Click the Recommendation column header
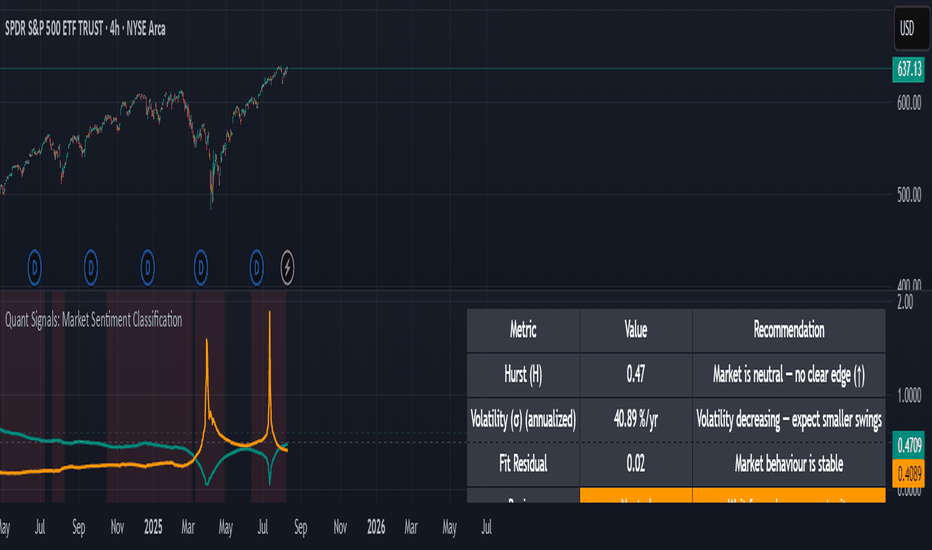932x550 pixels. click(x=789, y=330)
